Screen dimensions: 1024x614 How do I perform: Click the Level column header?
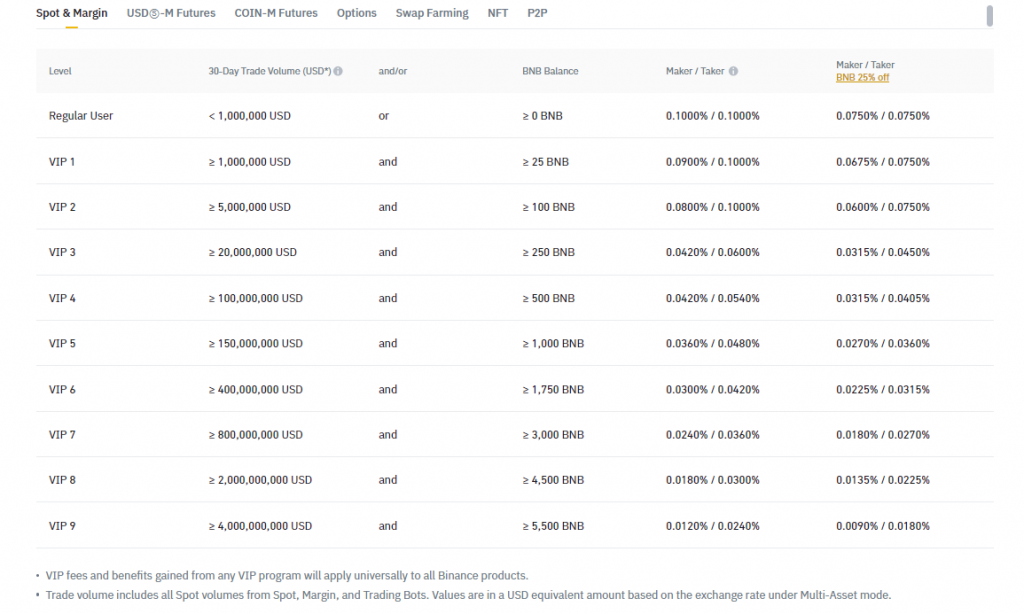tap(60, 72)
